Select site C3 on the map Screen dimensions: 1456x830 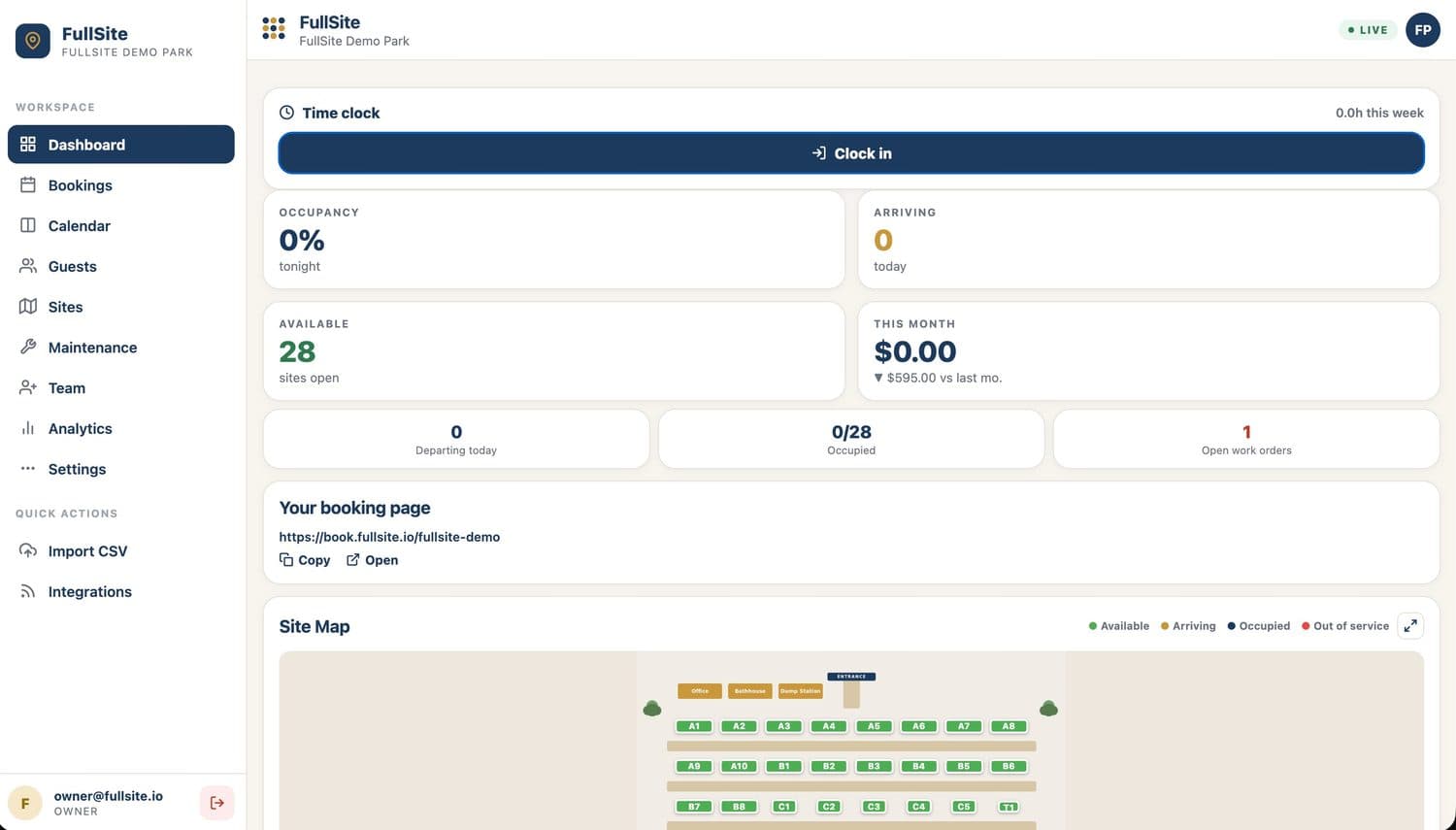(874, 807)
